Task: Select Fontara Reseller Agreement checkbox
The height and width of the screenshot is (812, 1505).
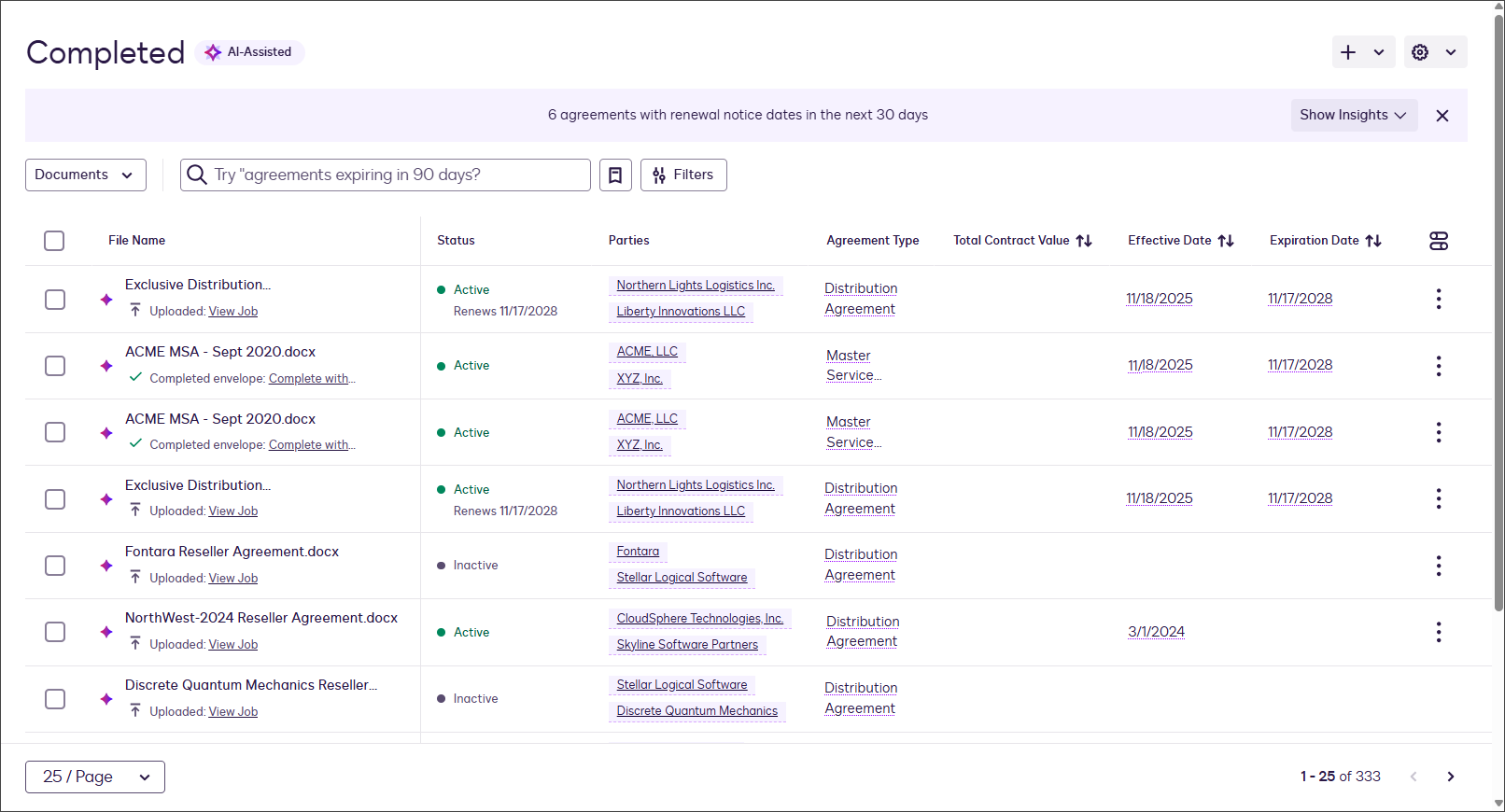Action: click(55, 566)
